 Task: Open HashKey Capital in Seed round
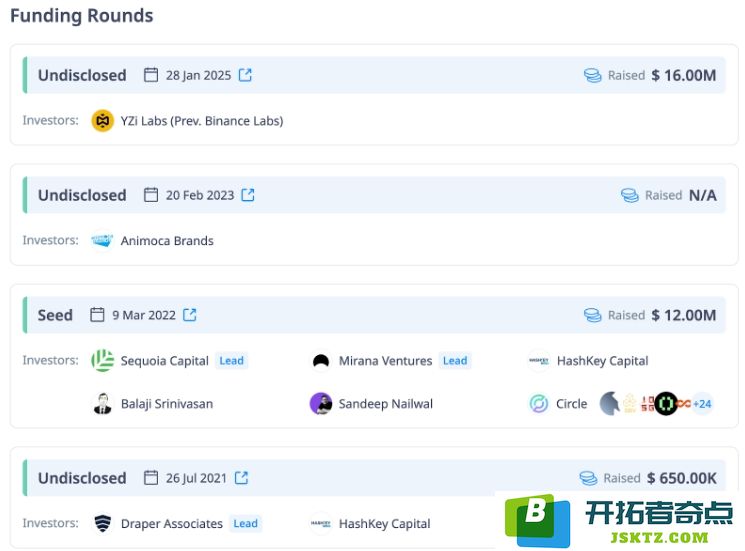[x=602, y=361]
